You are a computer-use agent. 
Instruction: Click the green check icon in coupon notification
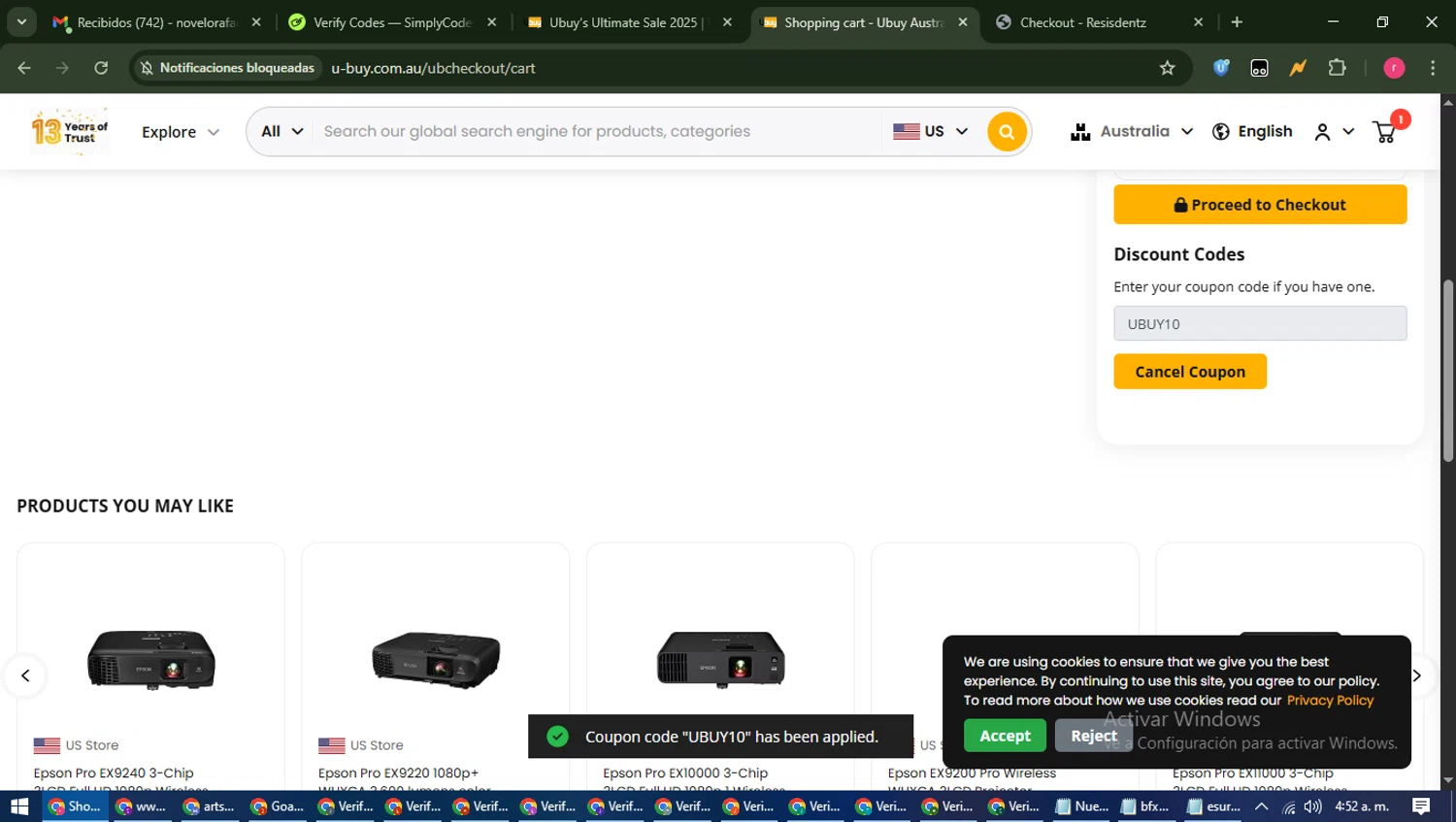[557, 737]
